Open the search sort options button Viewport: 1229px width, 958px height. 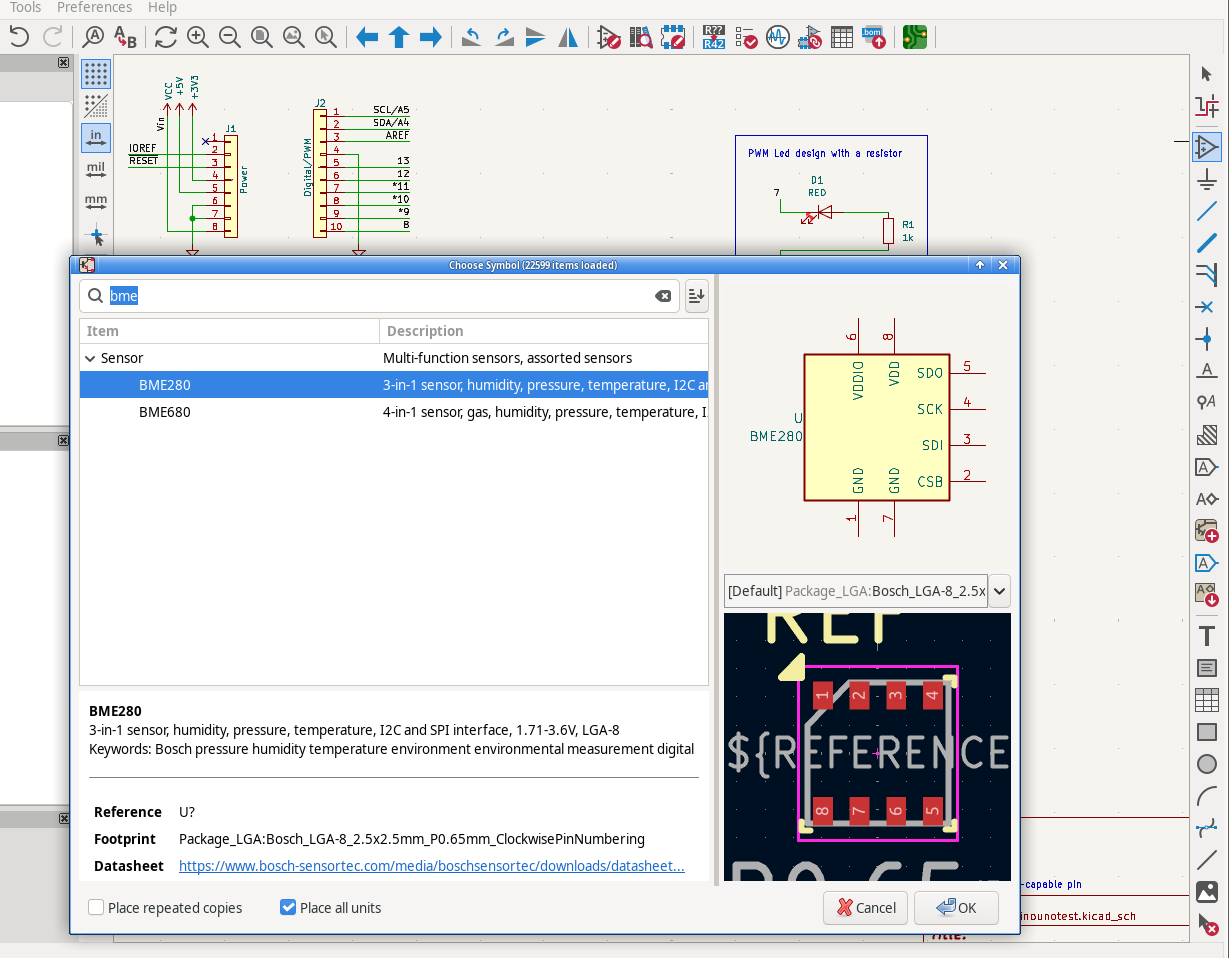pos(697,296)
